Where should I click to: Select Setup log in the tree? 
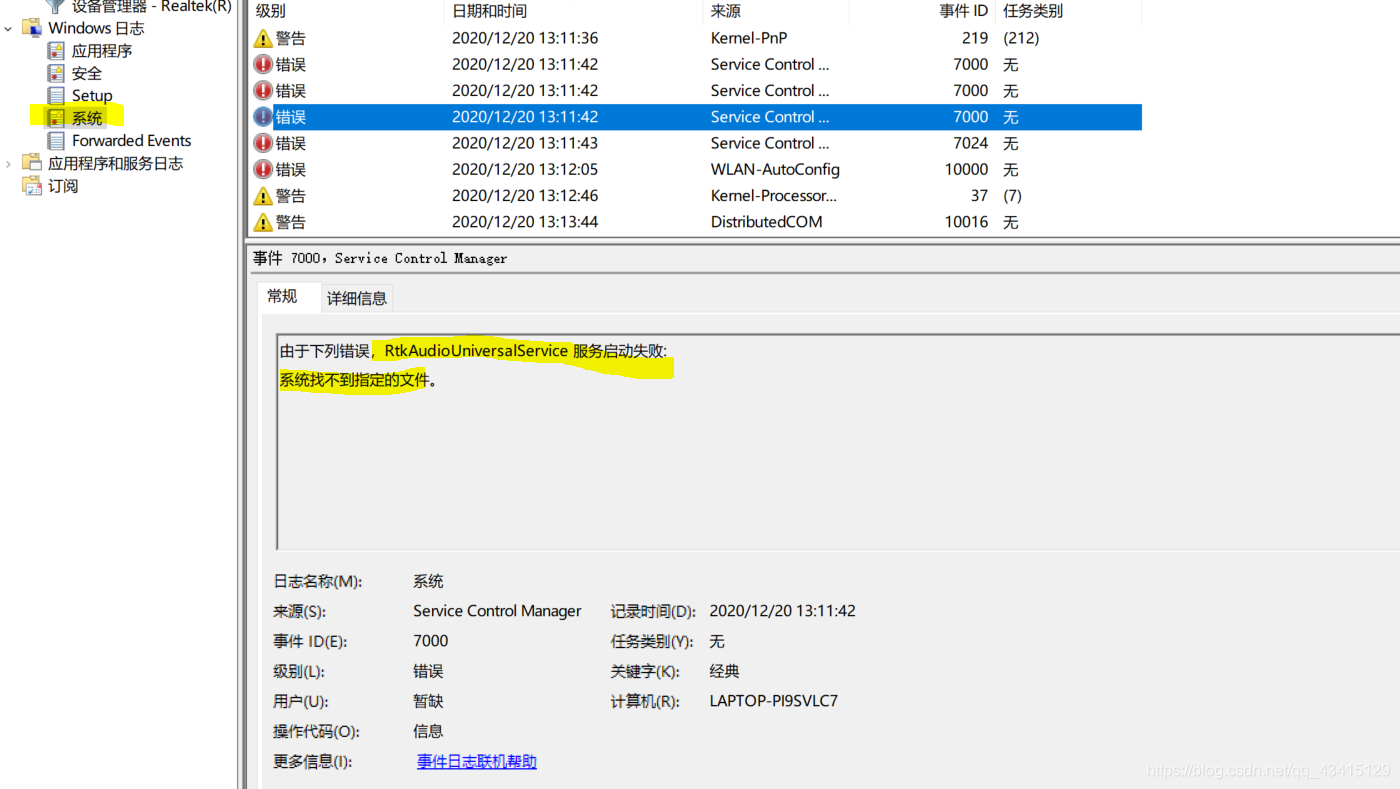pyautogui.click(x=92, y=95)
